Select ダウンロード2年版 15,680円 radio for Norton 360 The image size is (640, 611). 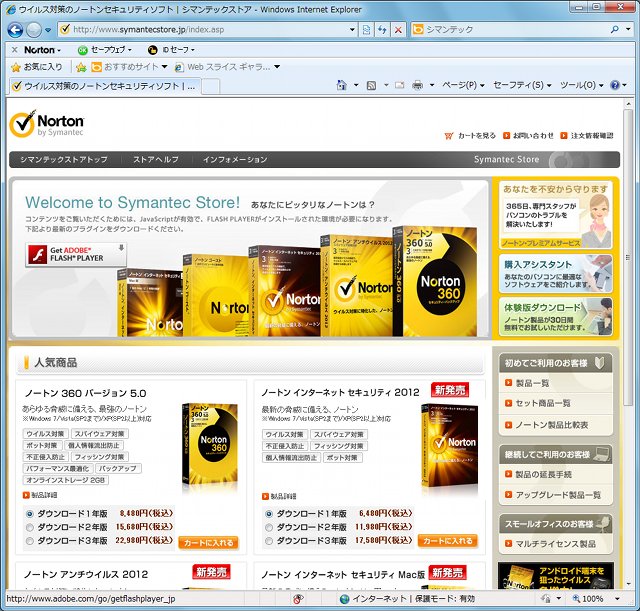pos(29,527)
